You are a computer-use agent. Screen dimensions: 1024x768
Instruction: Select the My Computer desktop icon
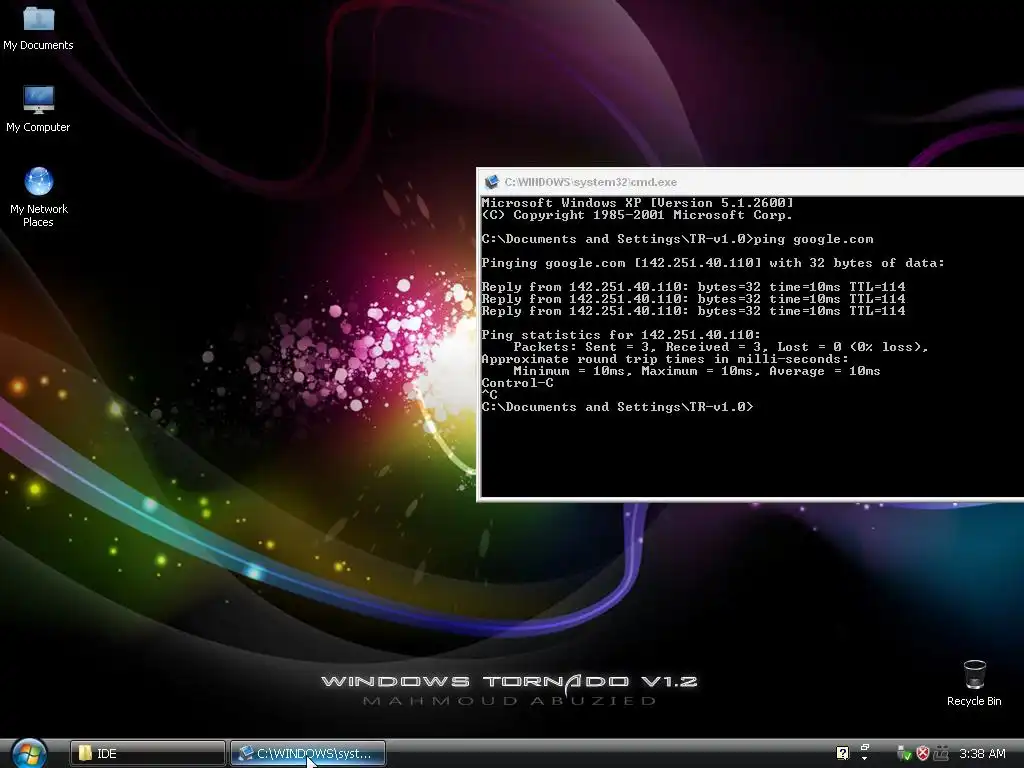[x=38, y=109]
